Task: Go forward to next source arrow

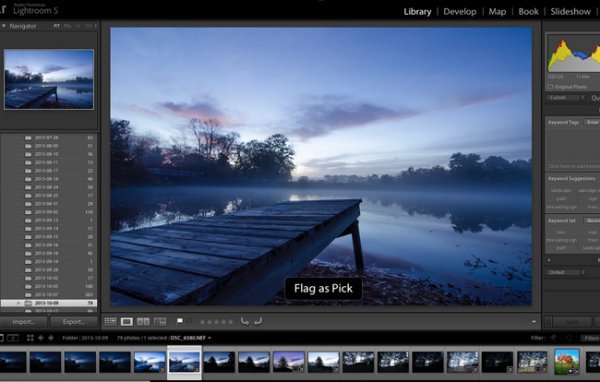Action: click(x=51, y=338)
